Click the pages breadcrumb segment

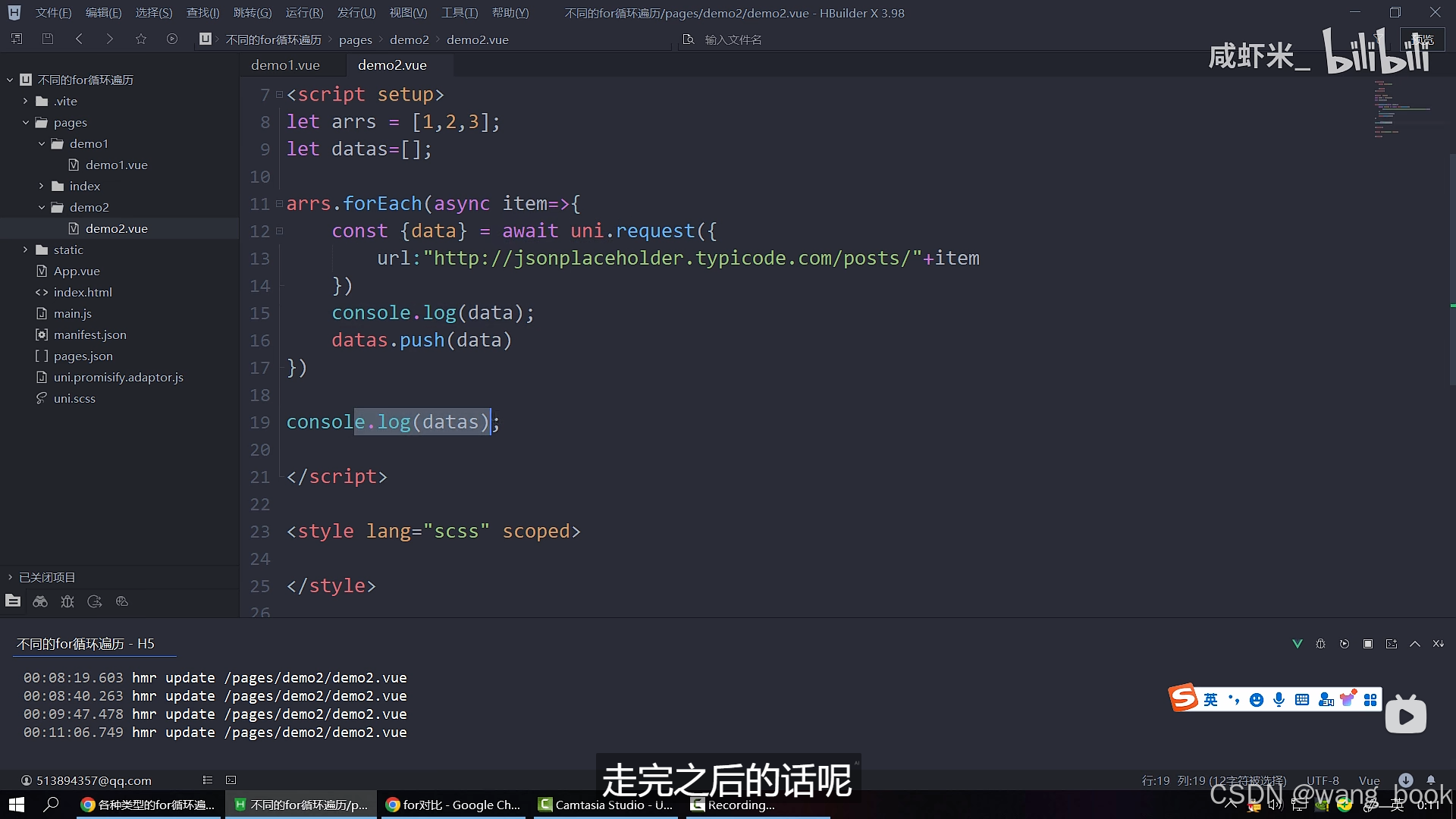(x=355, y=39)
